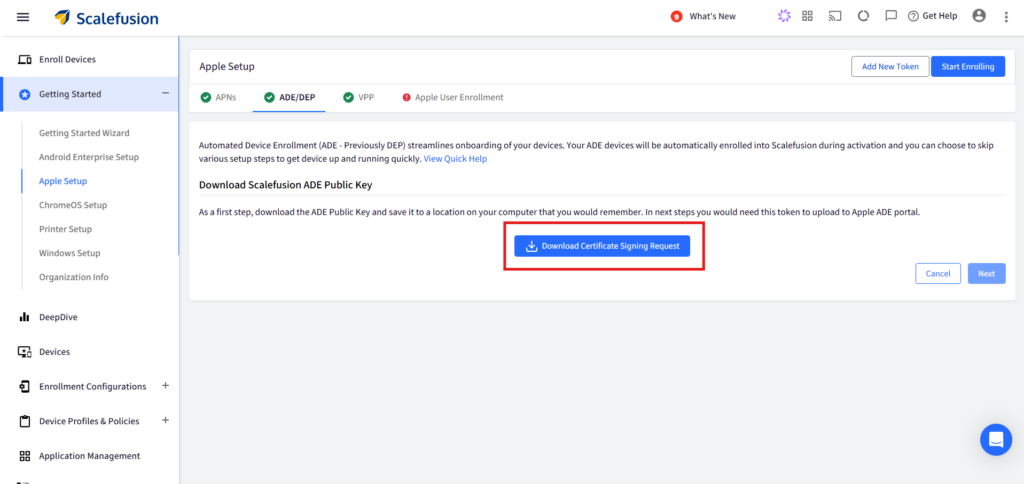Click Download Certificate Signing Request button
Screen dimensions: 1024x484
(x=602, y=246)
